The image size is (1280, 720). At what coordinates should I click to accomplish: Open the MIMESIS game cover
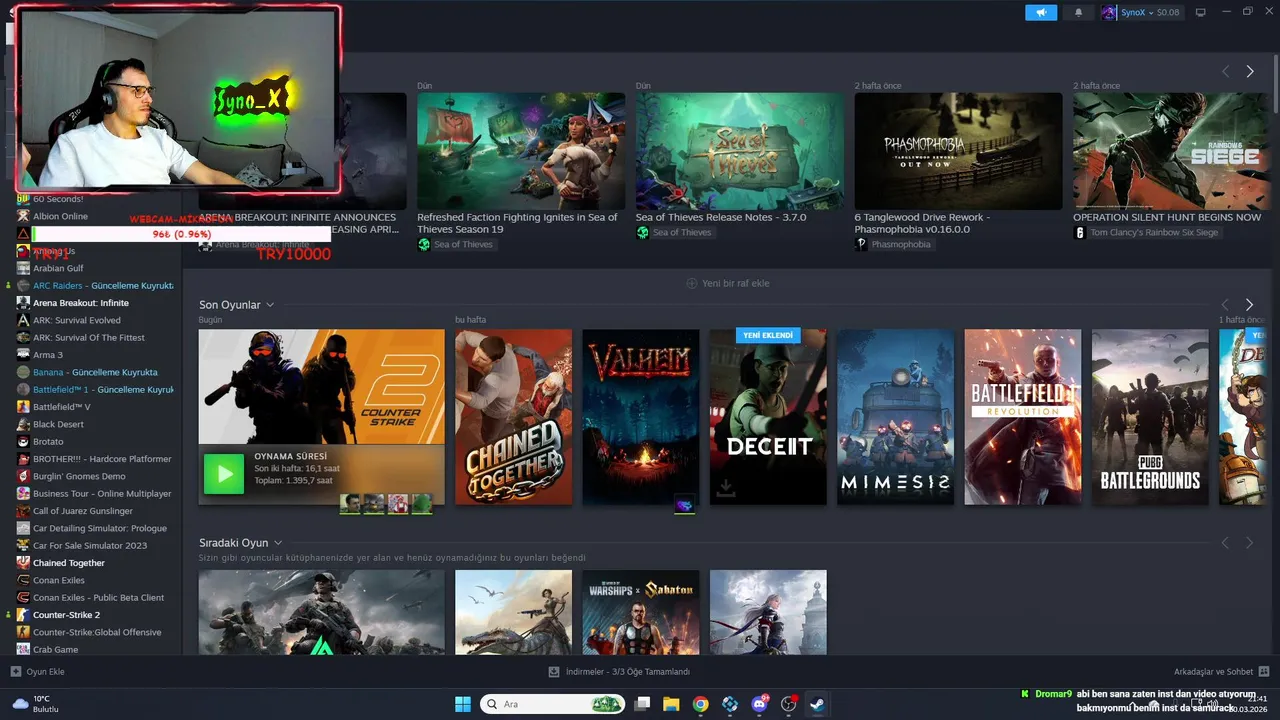895,417
